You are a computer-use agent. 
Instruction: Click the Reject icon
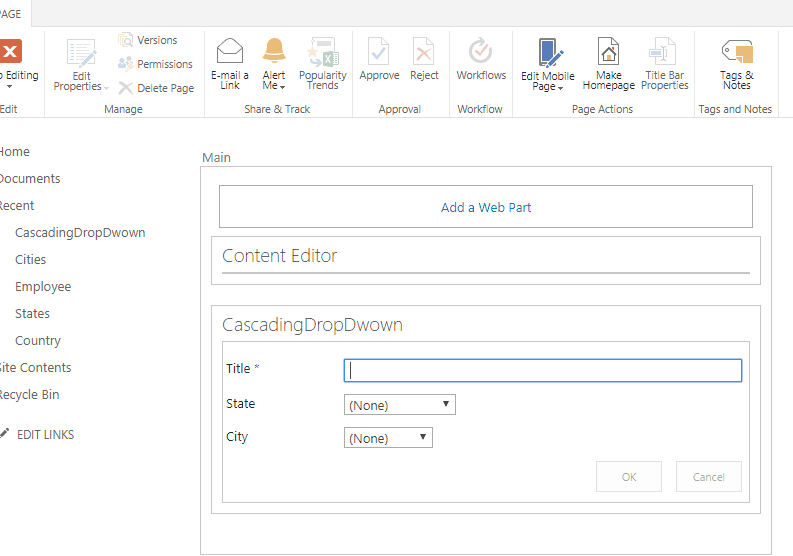click(423, 51)
